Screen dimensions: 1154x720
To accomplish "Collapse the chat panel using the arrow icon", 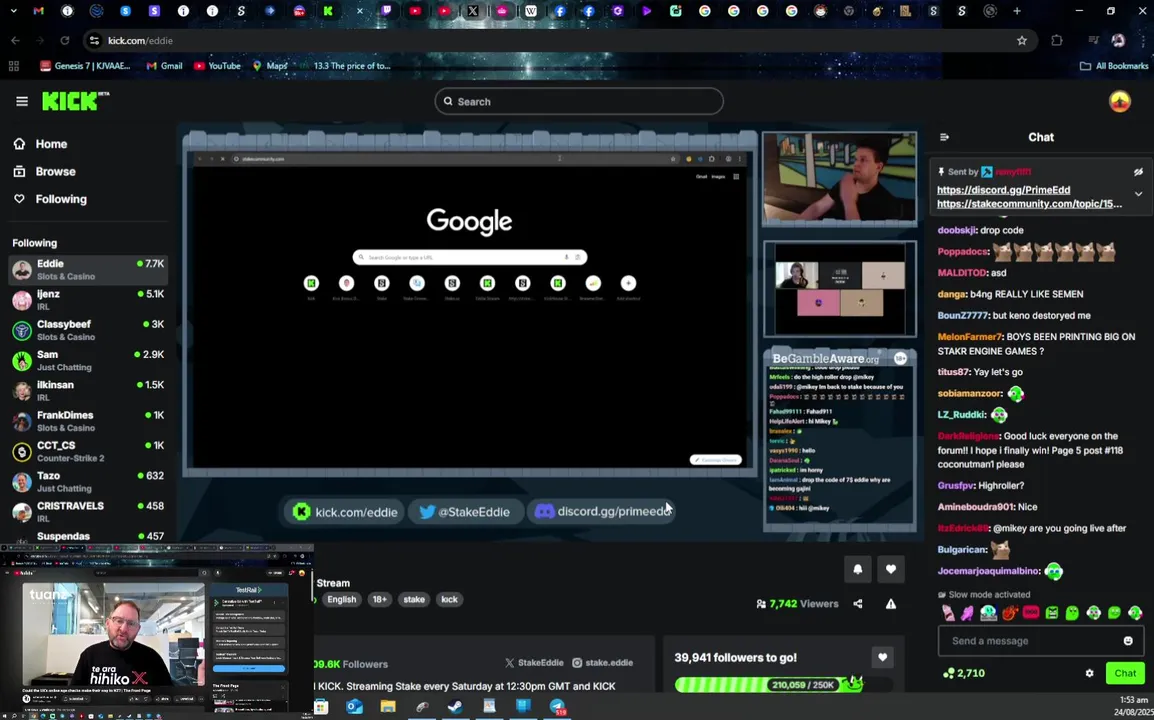I will 944,137.
